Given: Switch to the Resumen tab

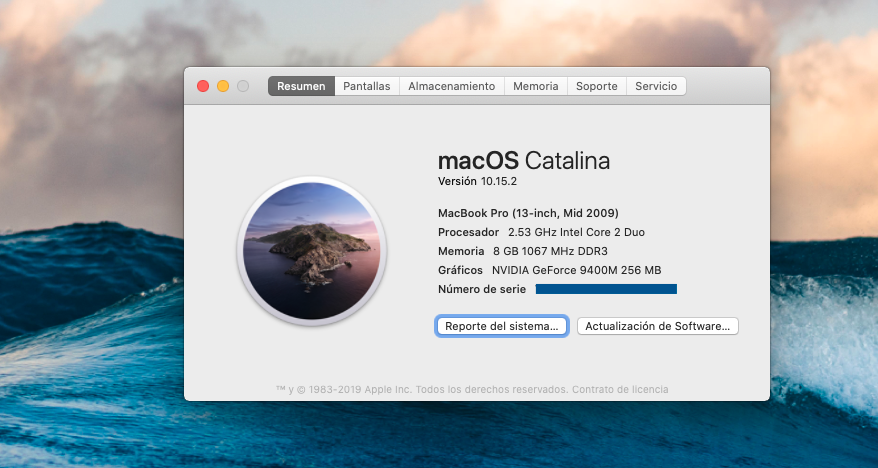Looking at the screenshot, I should tap(301, 86).
